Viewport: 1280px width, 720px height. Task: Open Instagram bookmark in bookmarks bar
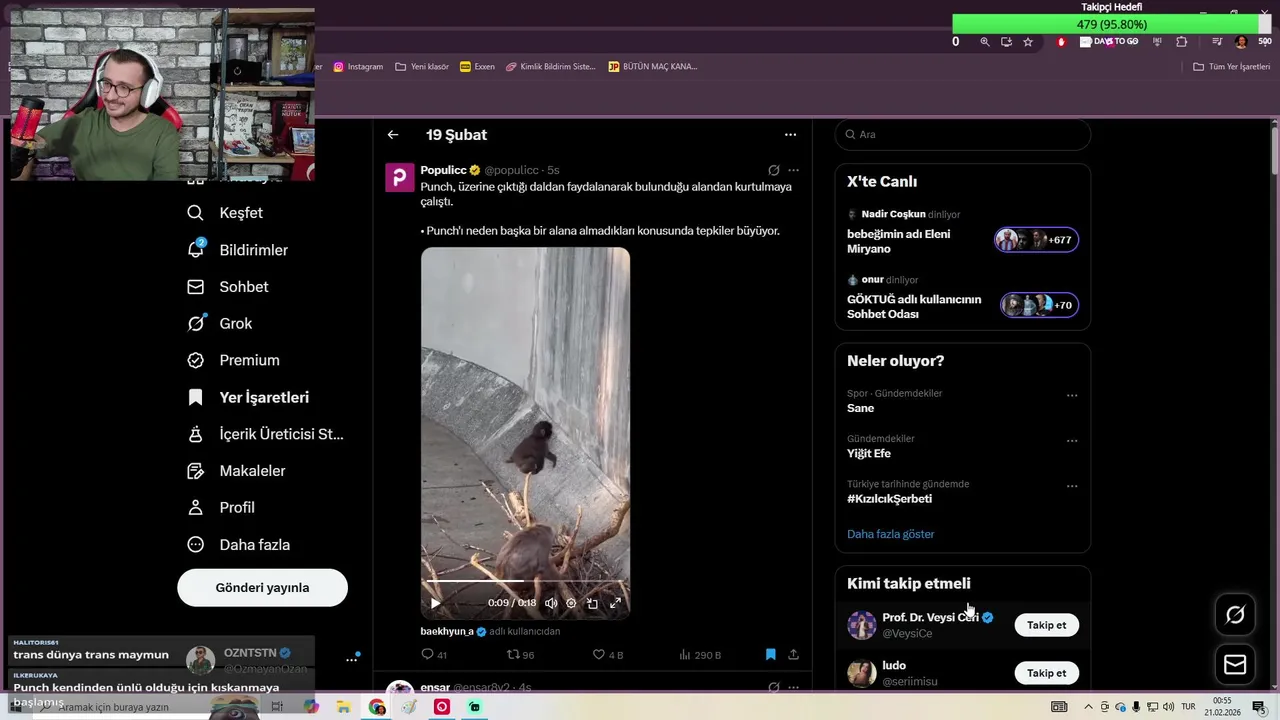(x=358, y=67)
